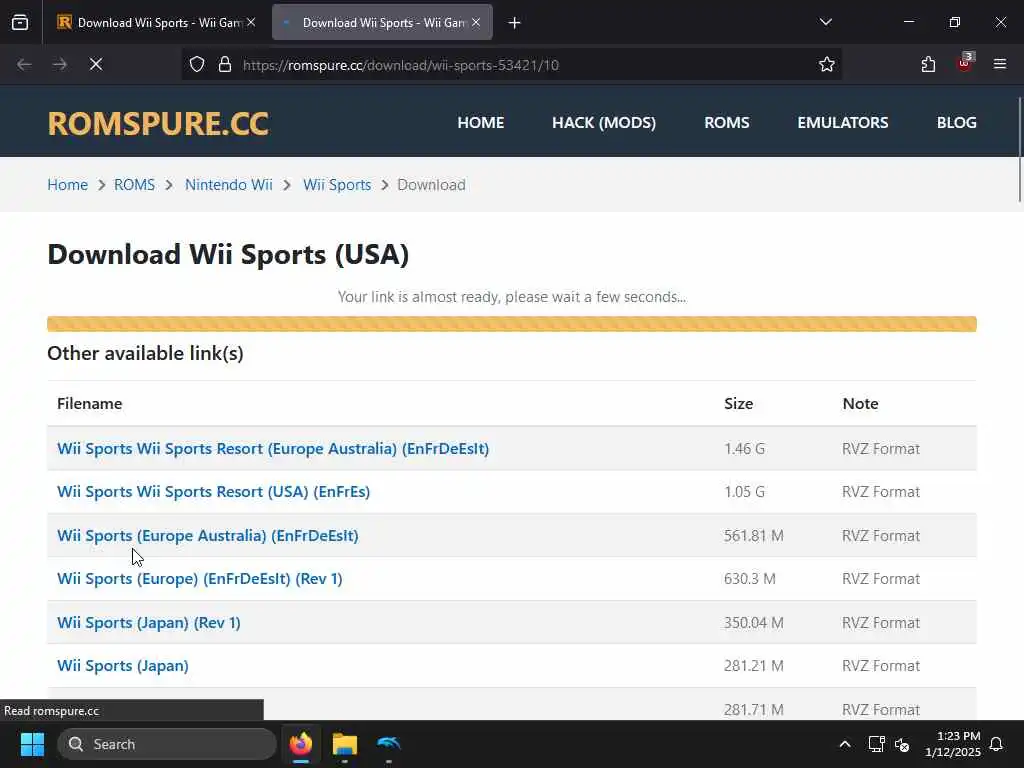Open muted volume tray icon

902,744
